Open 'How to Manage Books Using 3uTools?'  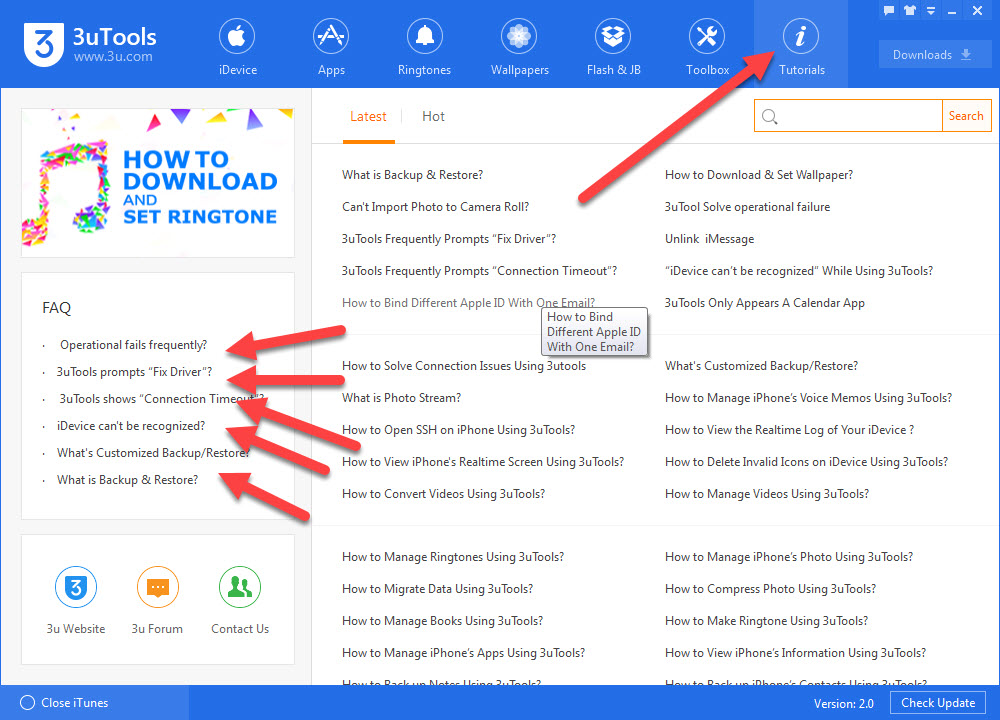coord(443,621)
